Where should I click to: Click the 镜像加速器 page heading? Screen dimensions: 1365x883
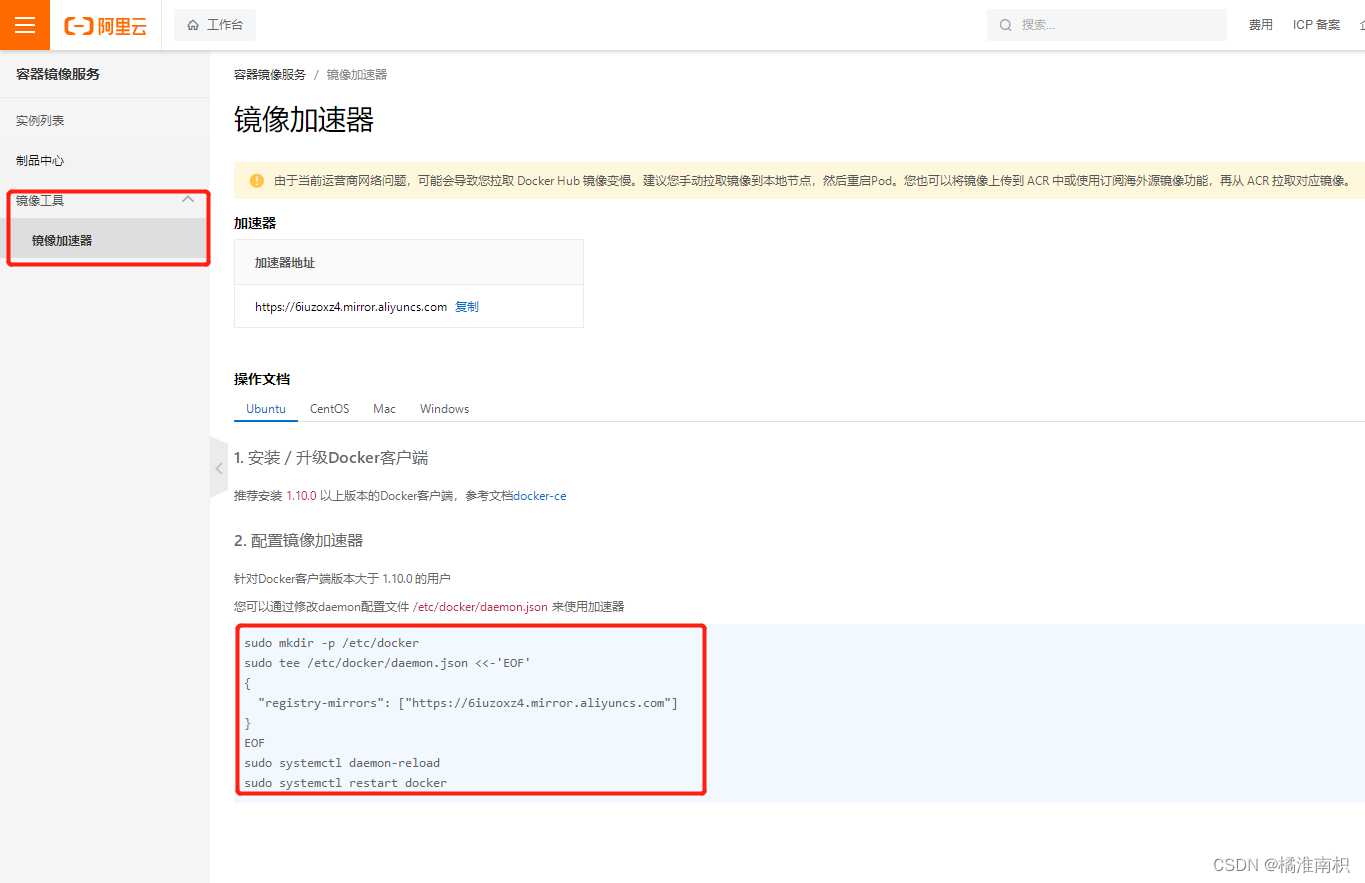304,120
